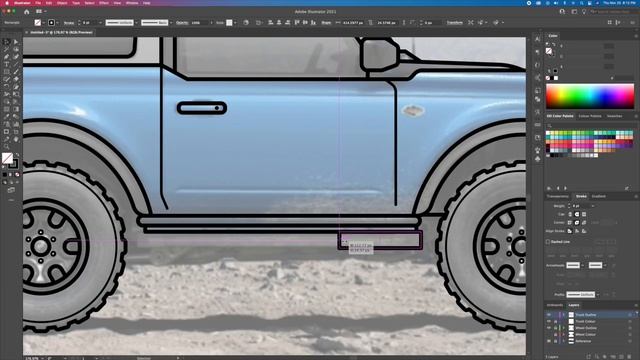Delete selection via Layers panel trash icon
Viewport: 640px width, 360px height.
(x=629, y=356)
